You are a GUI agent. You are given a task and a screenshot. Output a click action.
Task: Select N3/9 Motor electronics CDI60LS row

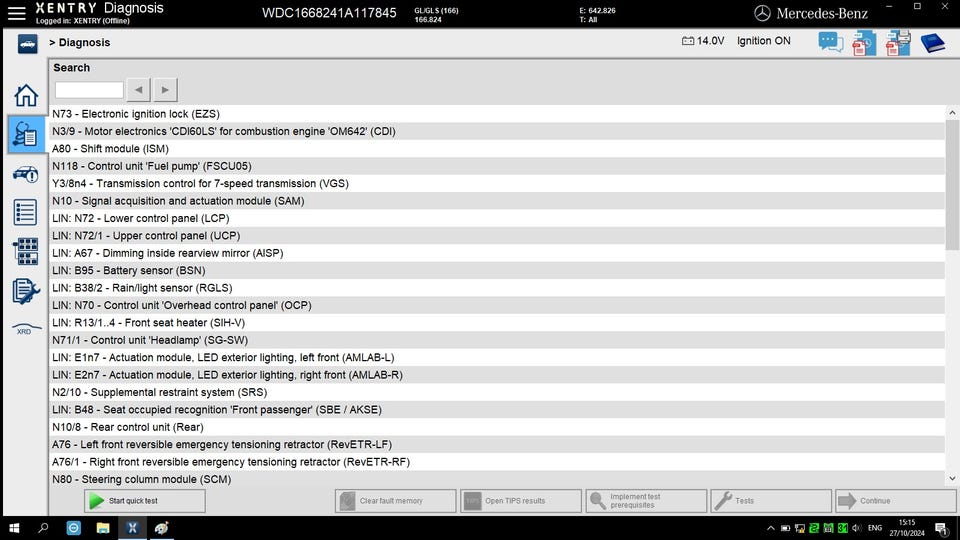[x=497, y=131]
